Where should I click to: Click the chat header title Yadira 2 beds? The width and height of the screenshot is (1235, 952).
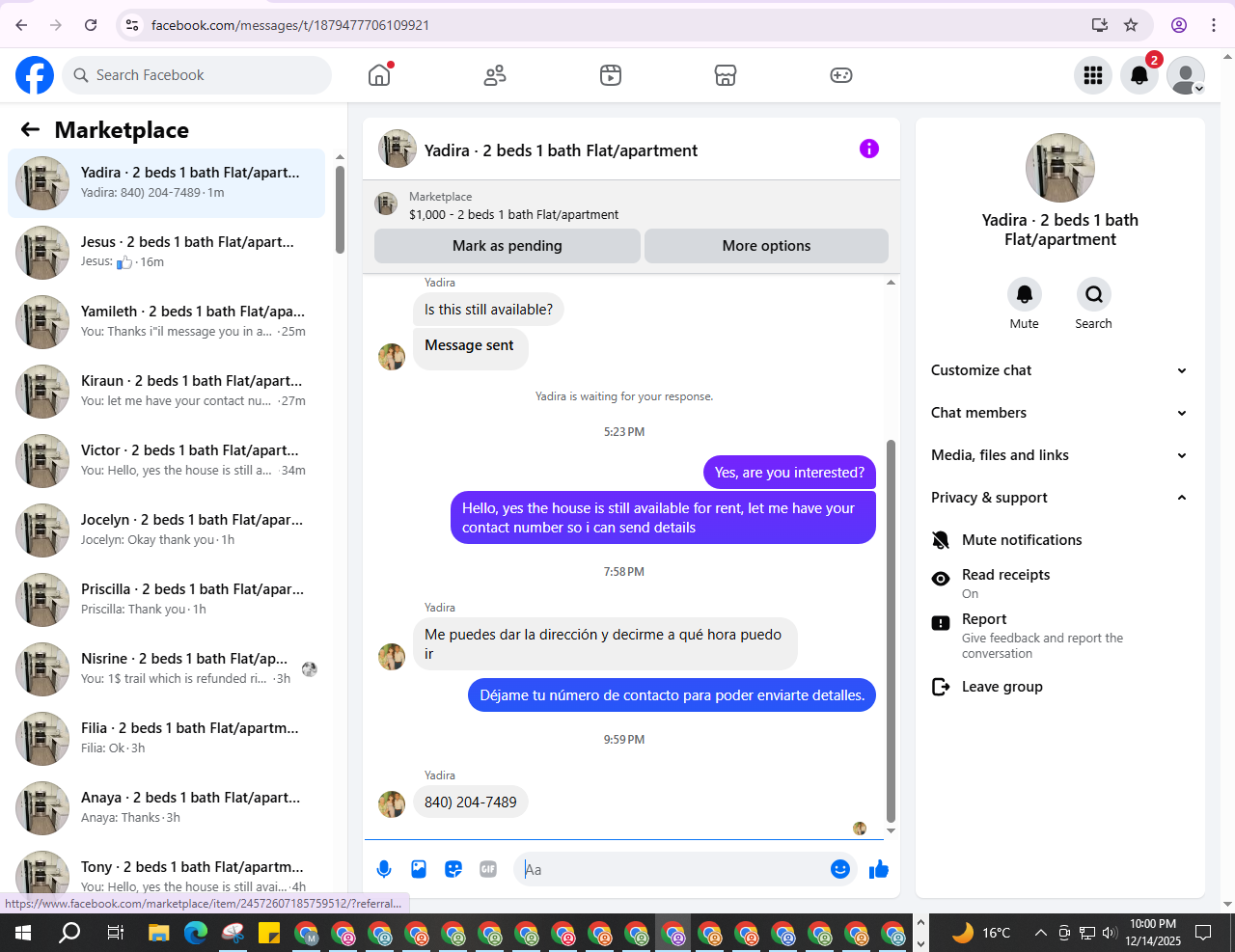point(561,150)
